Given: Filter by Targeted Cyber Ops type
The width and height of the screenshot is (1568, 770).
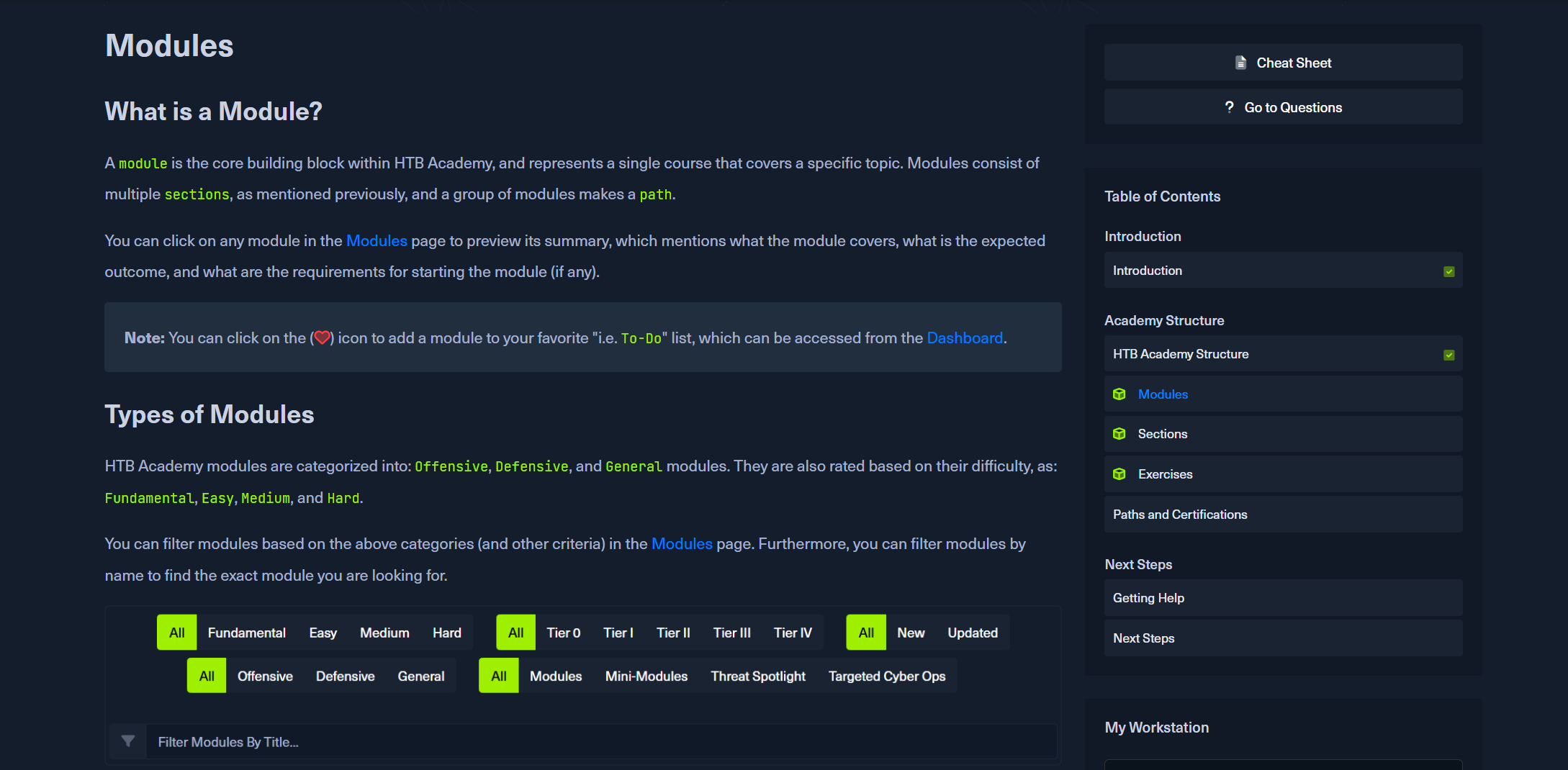Looking at the screenshot, I should 887,676.
